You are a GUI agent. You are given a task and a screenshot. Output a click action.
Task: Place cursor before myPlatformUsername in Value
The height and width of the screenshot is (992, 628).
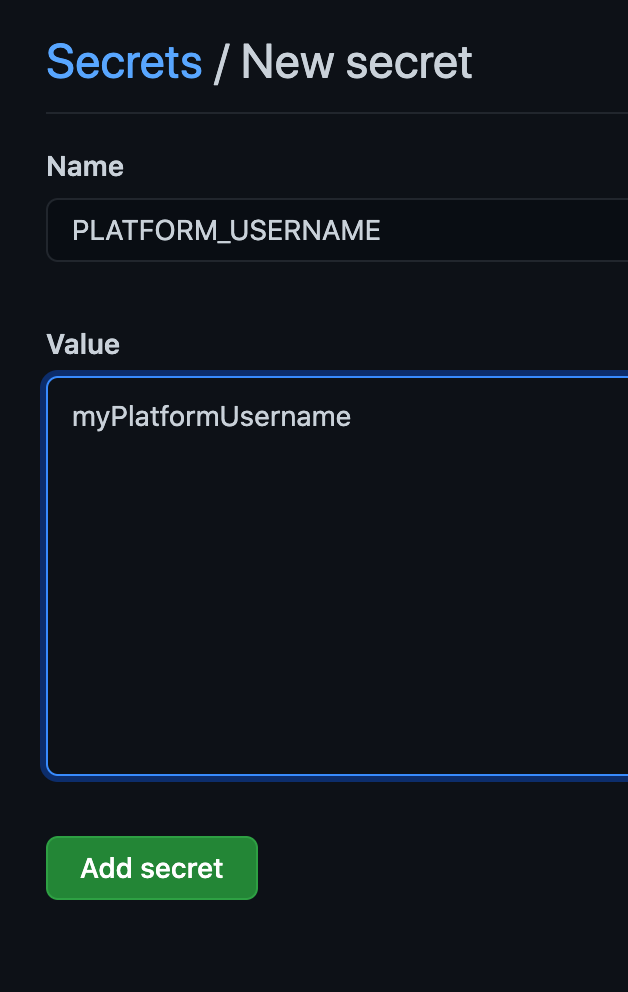72,416
